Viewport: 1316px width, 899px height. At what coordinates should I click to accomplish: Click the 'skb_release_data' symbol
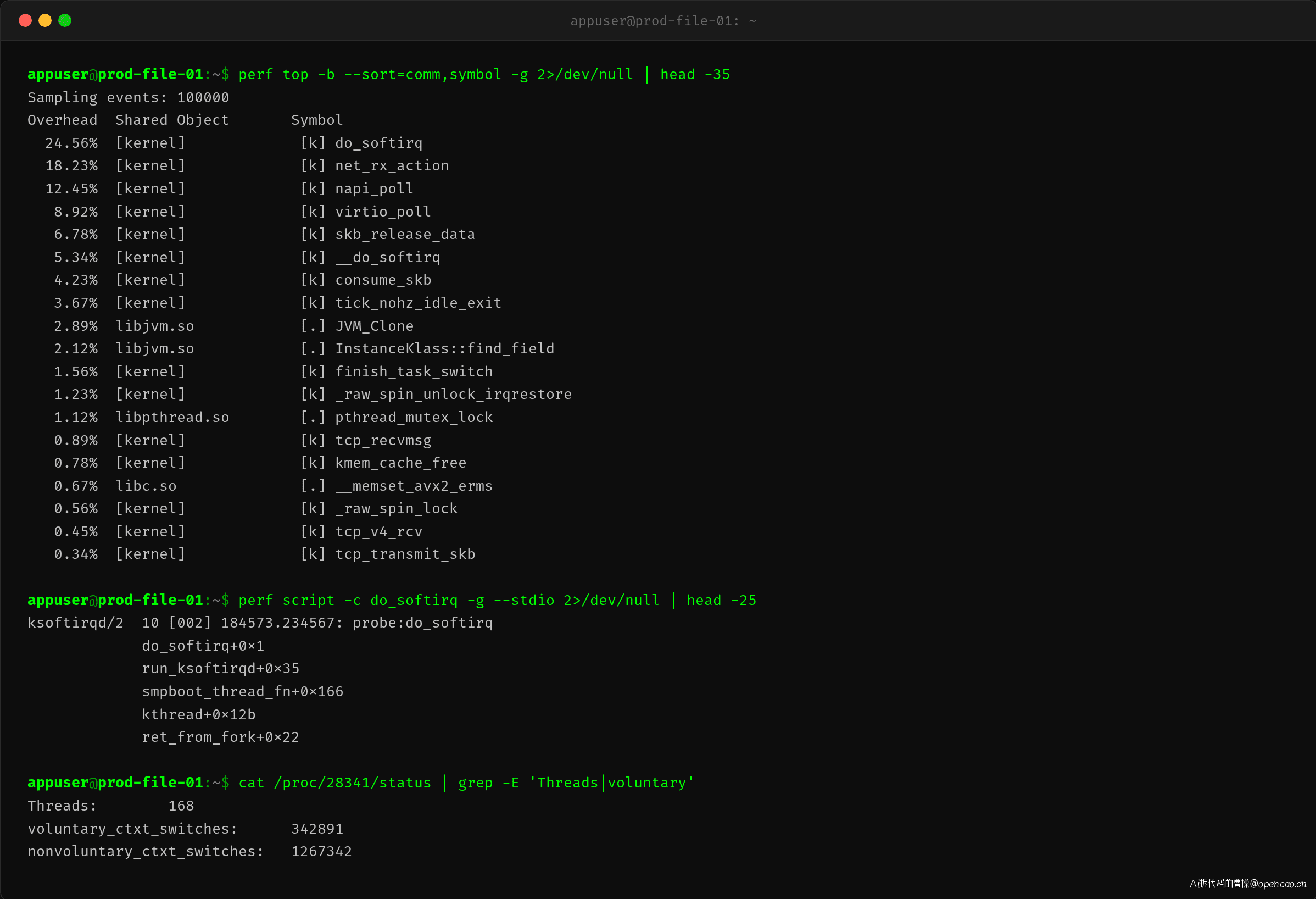pyautogui.click(x=405, y=234)
